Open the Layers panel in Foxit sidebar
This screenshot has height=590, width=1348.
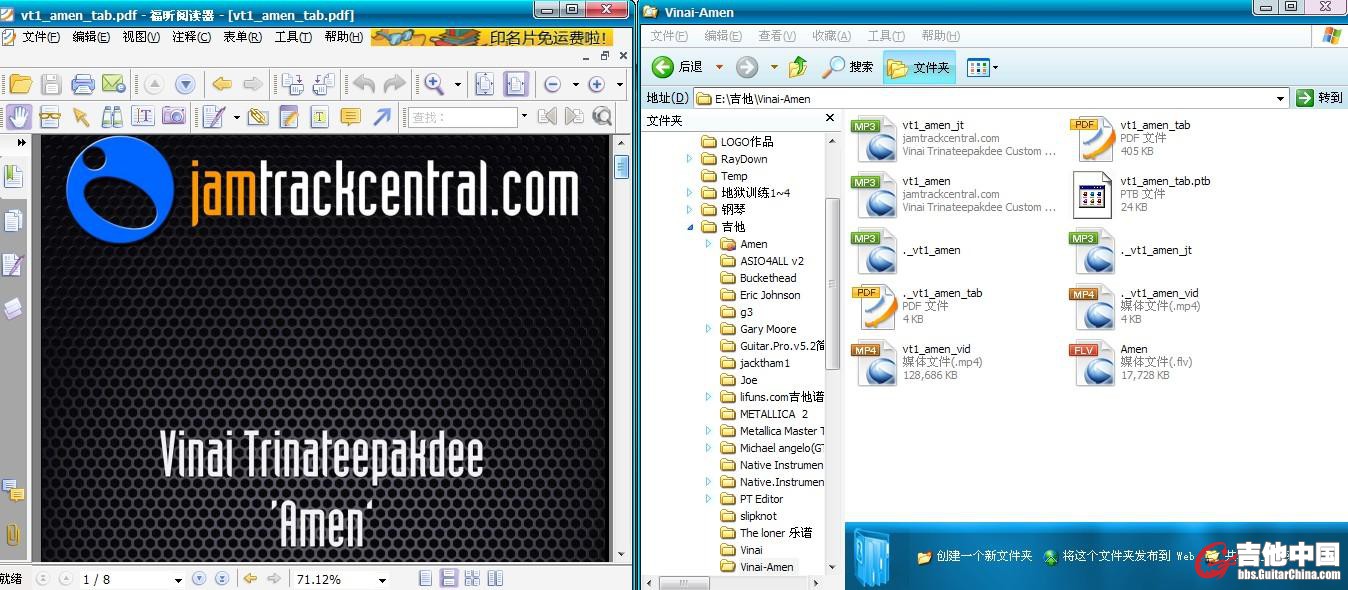pos(13,309)
